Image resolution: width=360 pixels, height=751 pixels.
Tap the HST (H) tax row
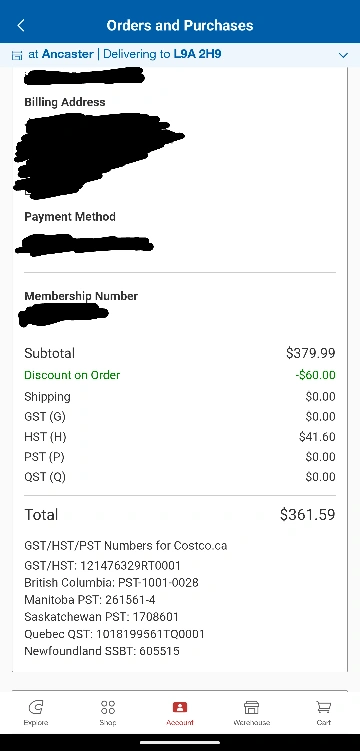pos(180,437)
